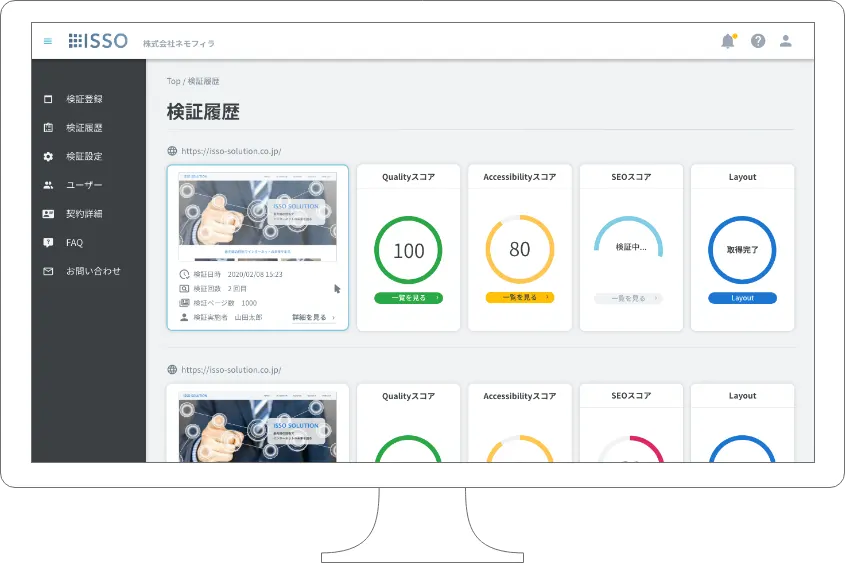Click 2020/02/08 15:23 date text
The height and width of the screenshot is (563, 845).
point(255,274)
